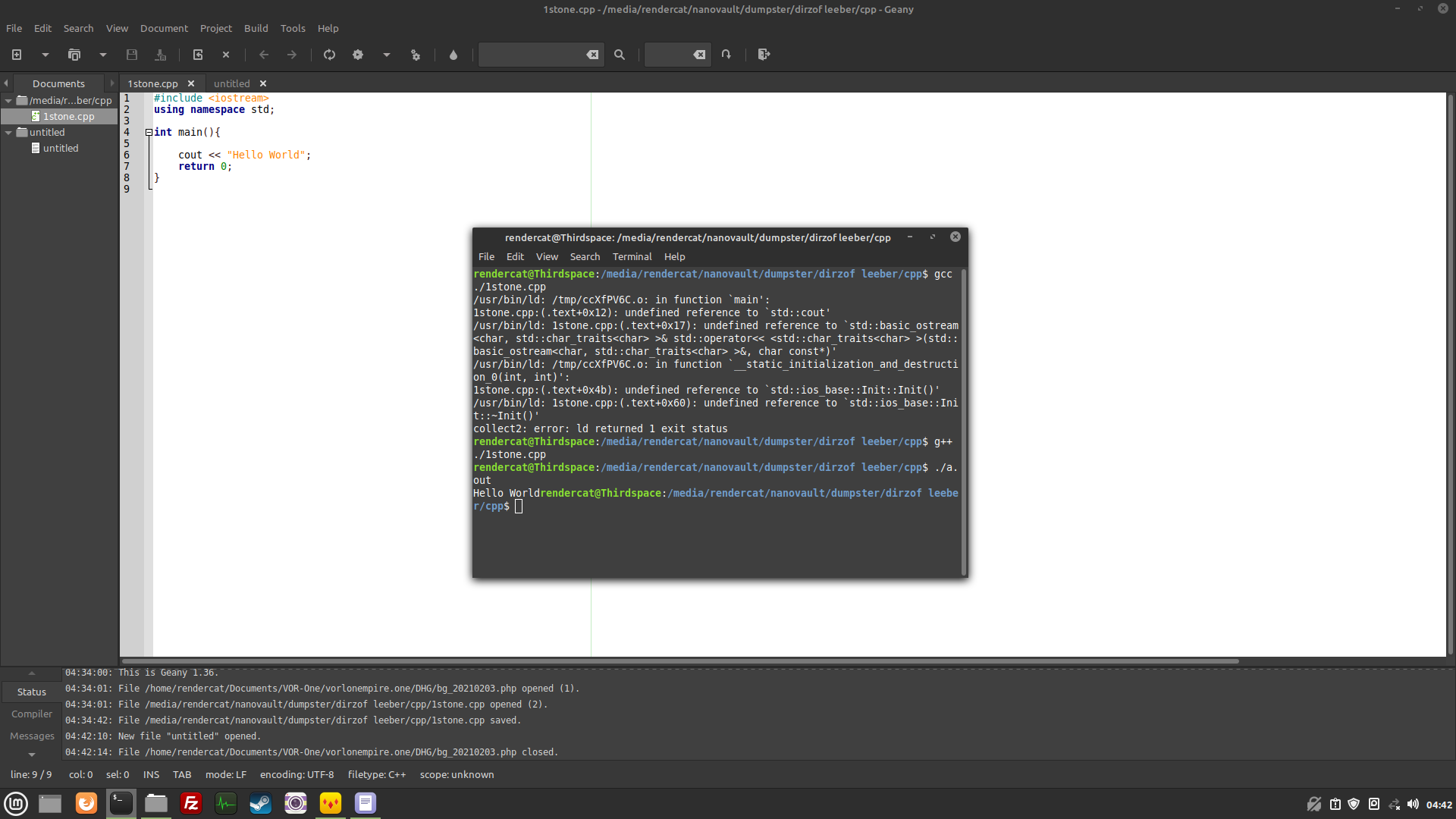
Task: Click the open file toolbar icon
Action: pyautogui.click(x=74, y=55)
